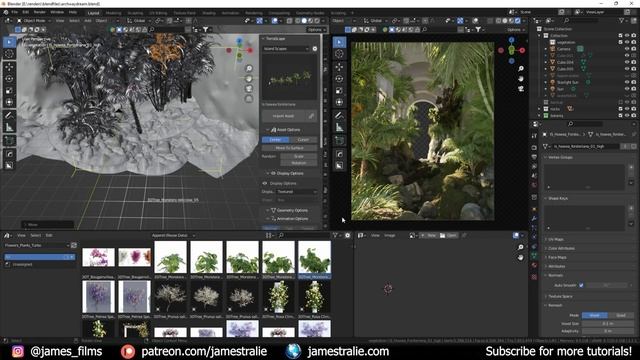Click zoom gizmo in right render viewport
The height and width of the screenshot is (360, 640).
pyautogui.click(x=521, y=68)
